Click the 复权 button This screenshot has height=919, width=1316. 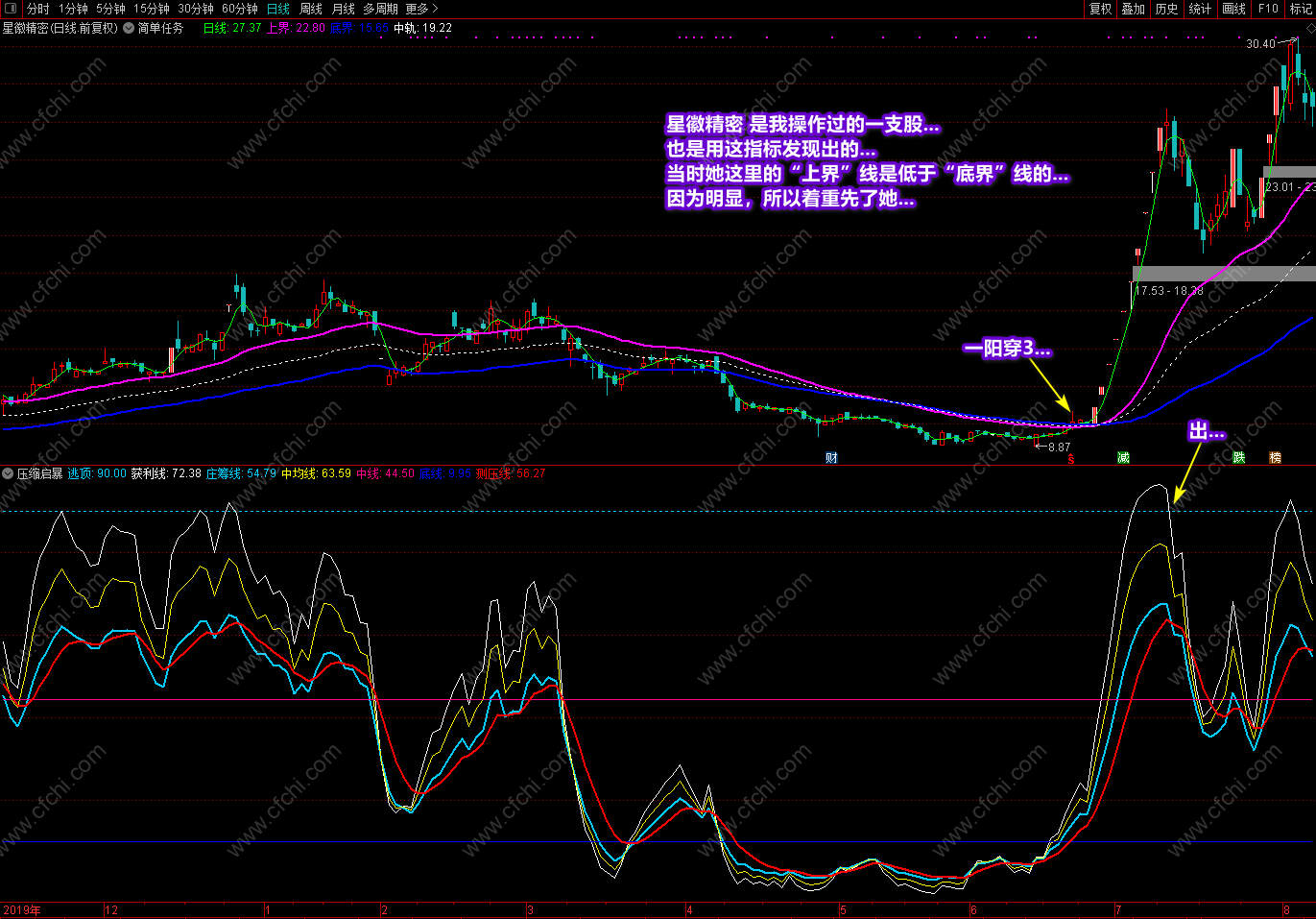coord(1101,9)
